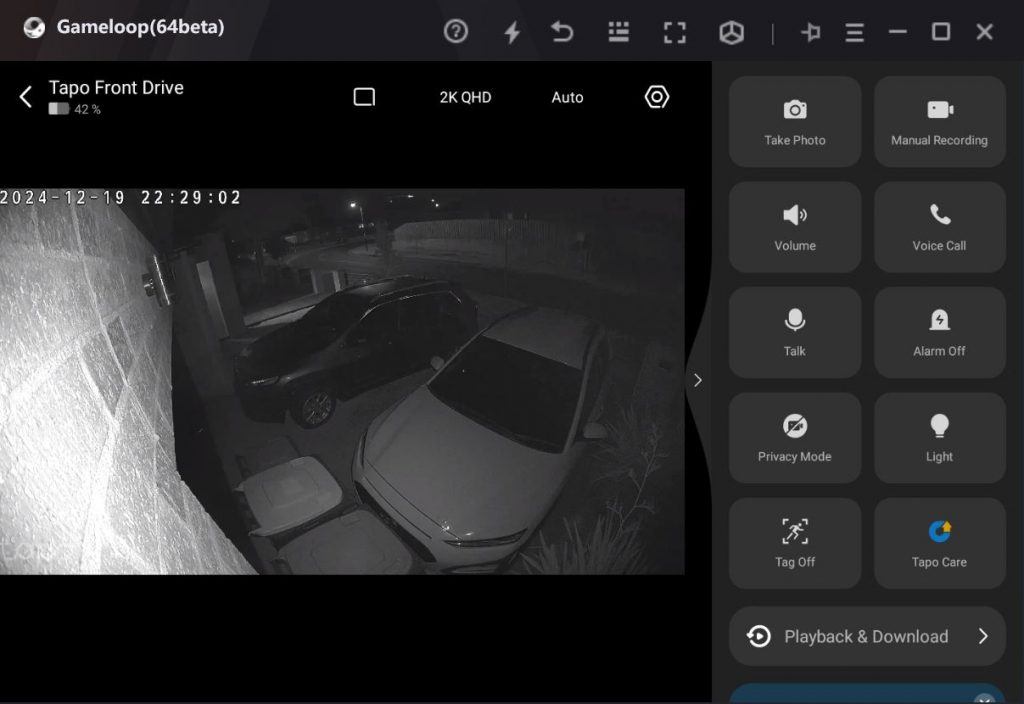Go back using the Tapo Front Drive arrow
Screen dimensions: 1024x704
(x=25, y=97)
